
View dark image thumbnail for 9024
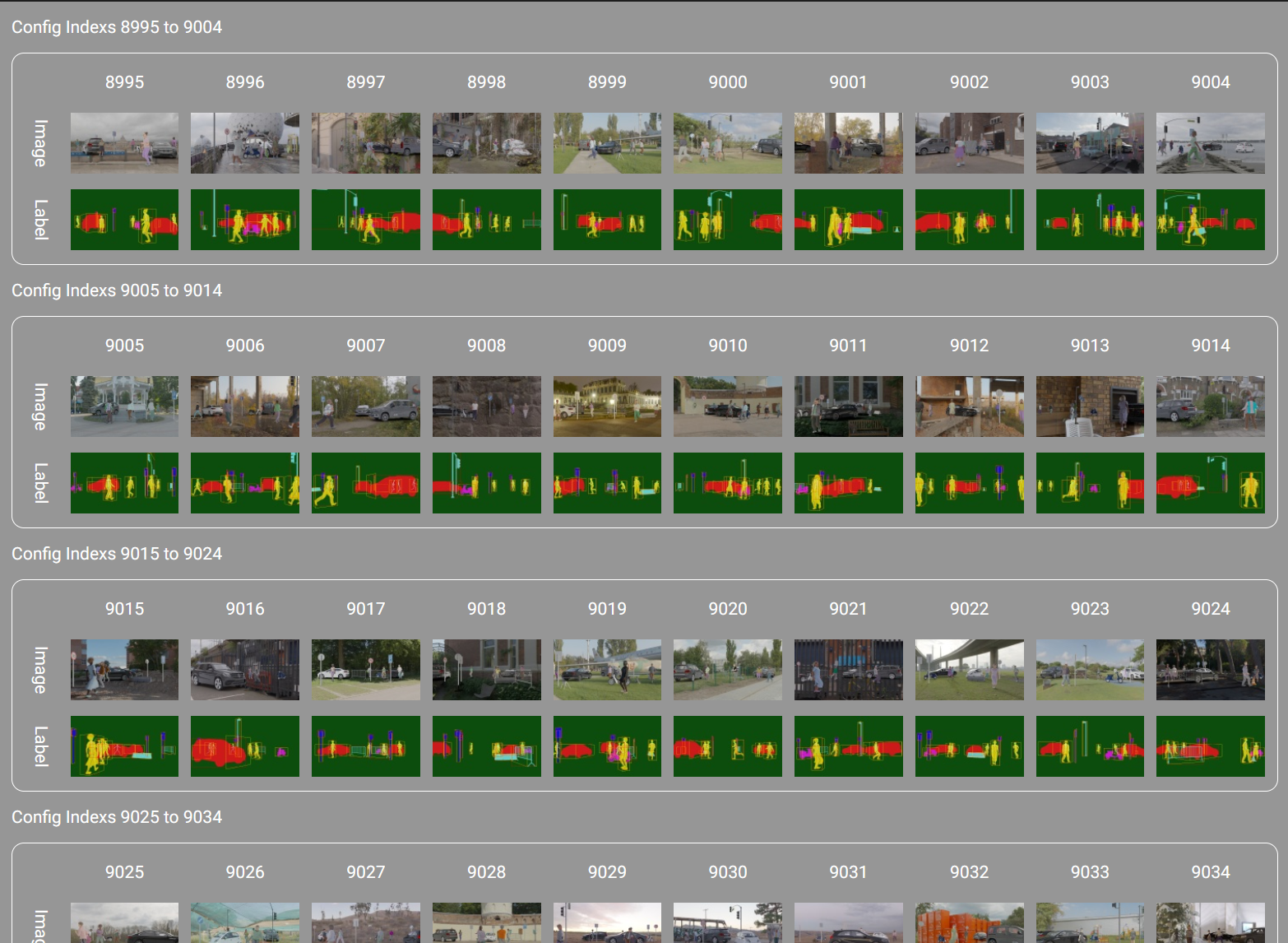pyautogui.click(x=1211, y=670)
